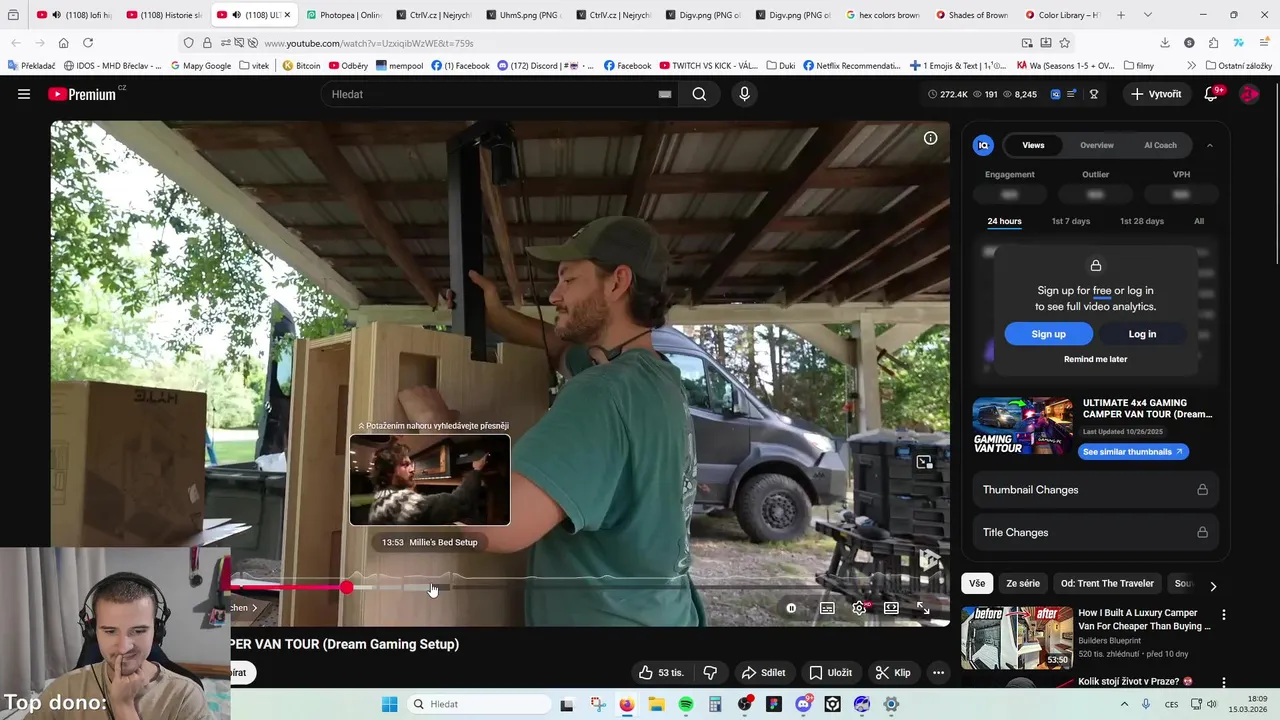Open the on-screen keyboard icon in search box

664,94
